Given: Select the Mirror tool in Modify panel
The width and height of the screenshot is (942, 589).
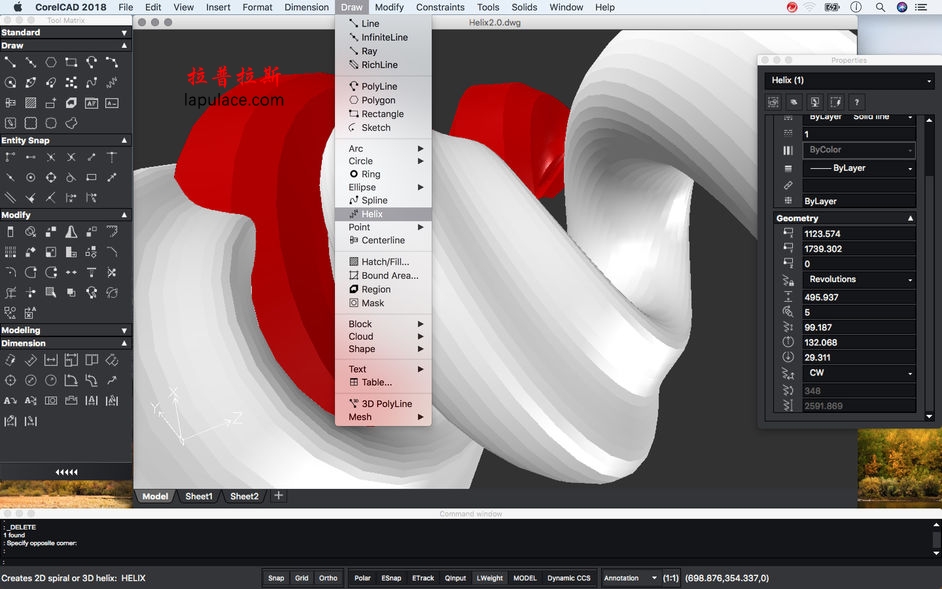Looking at the screenshot, I should click(71, 232).
